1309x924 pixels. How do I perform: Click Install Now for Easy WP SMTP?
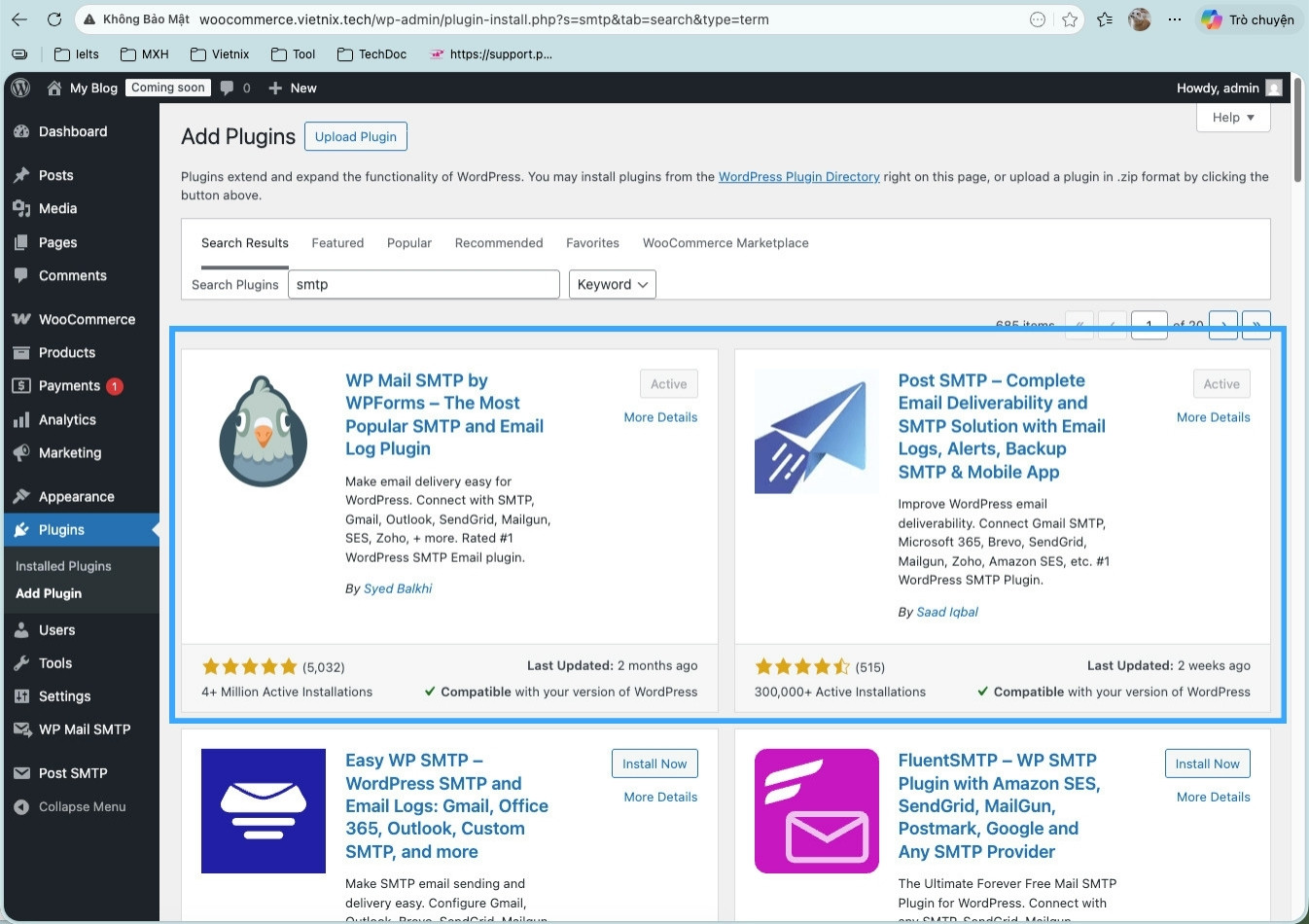[654, 764]
